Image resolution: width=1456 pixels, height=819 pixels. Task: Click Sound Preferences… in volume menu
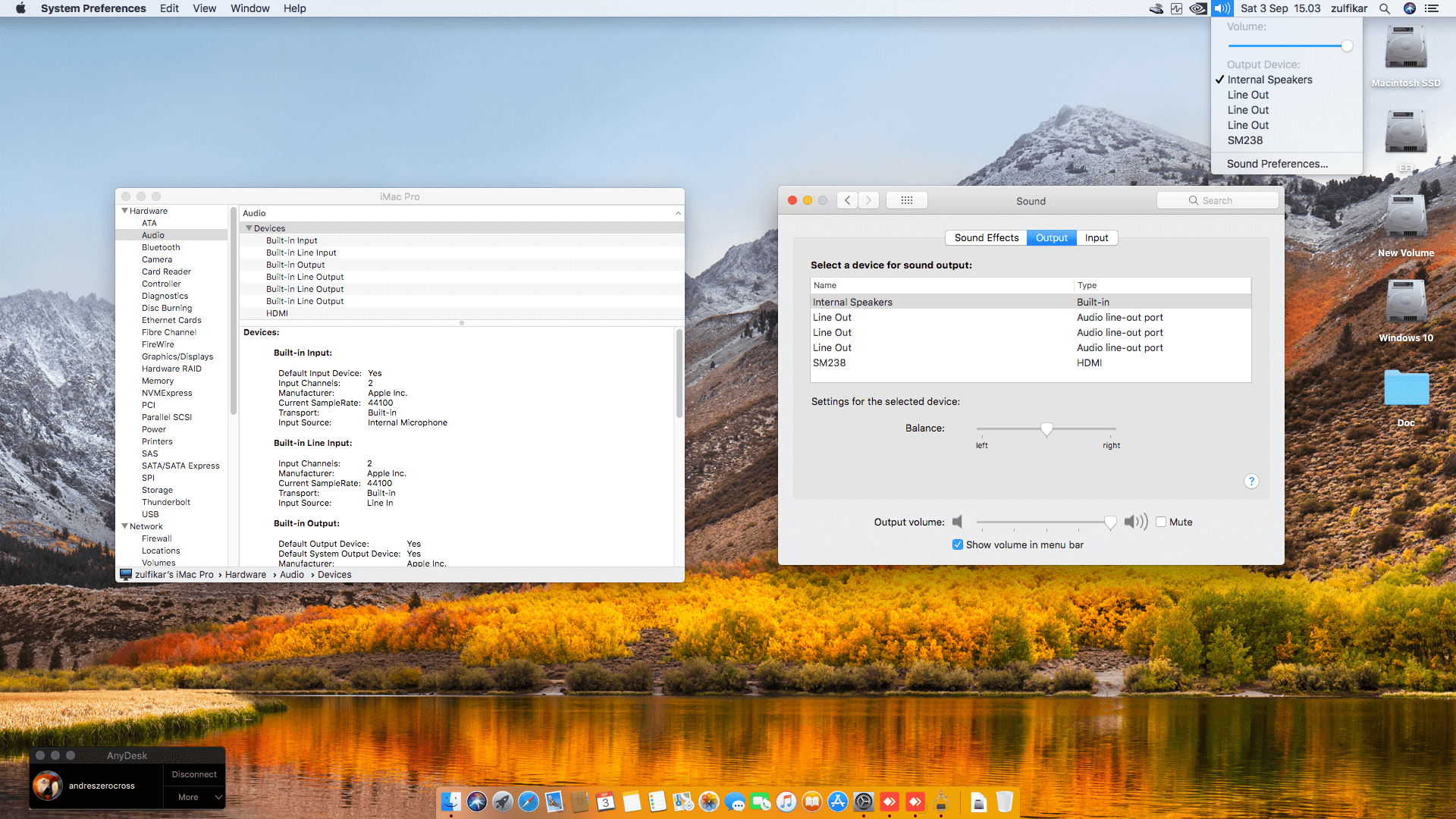click(1277, 164)
